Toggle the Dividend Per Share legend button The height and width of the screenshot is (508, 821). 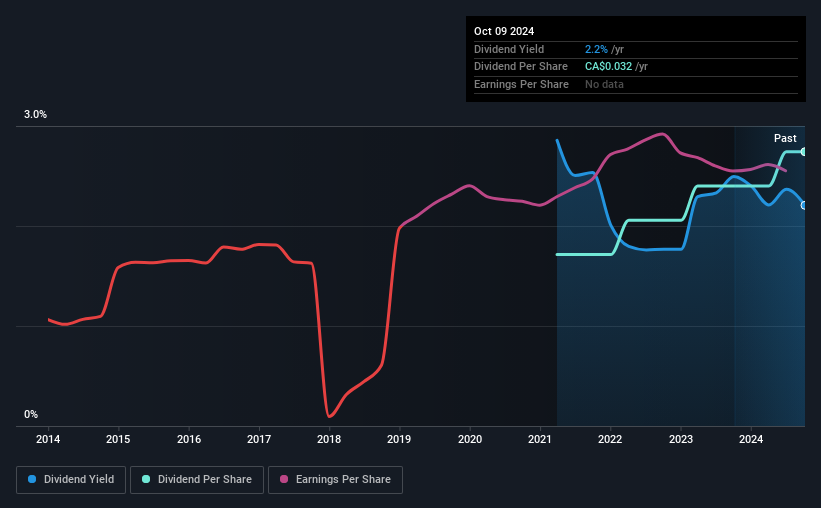pyautogui.click(x=197, y=480)
